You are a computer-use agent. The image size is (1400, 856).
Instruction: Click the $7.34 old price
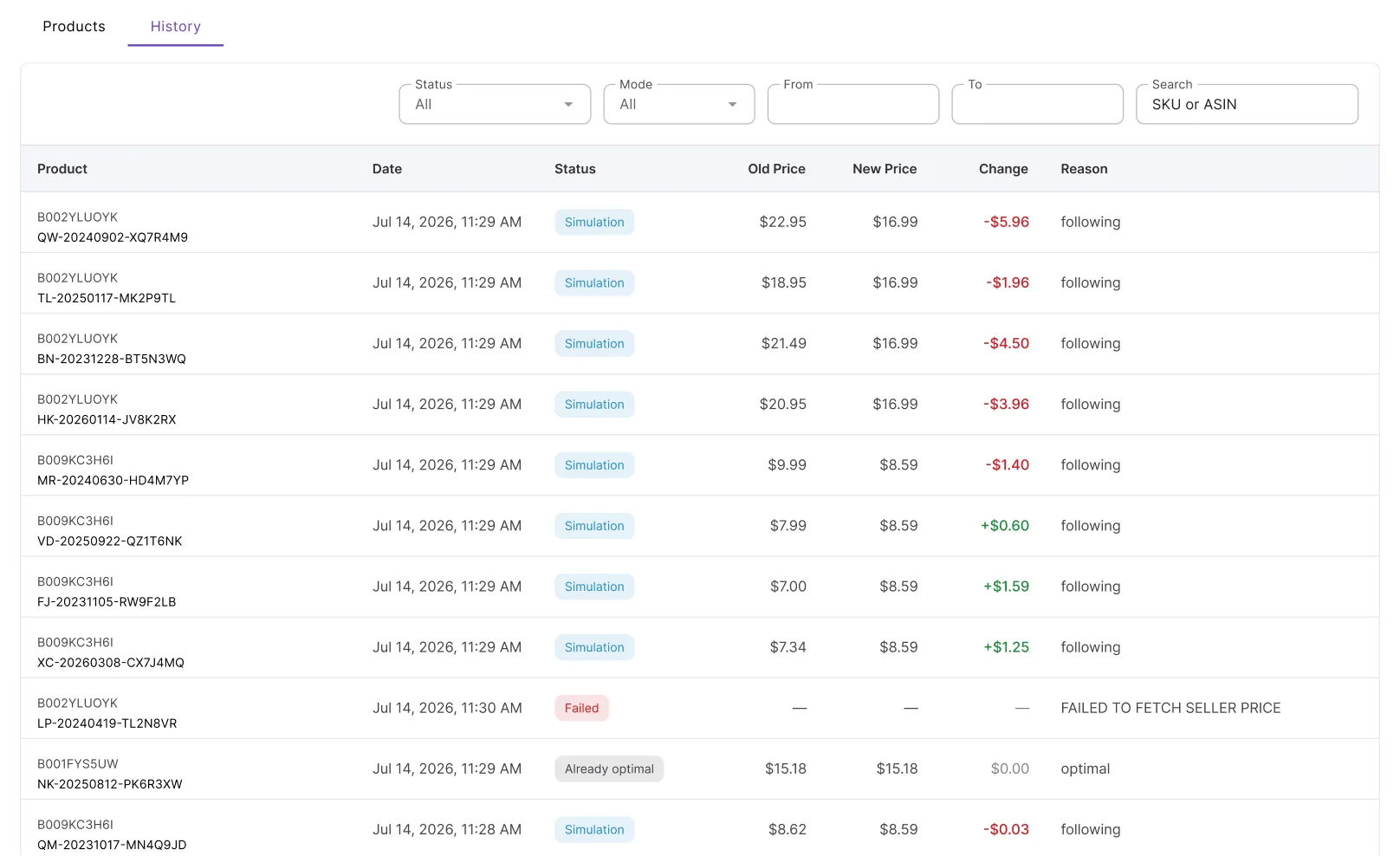(788, 646)
